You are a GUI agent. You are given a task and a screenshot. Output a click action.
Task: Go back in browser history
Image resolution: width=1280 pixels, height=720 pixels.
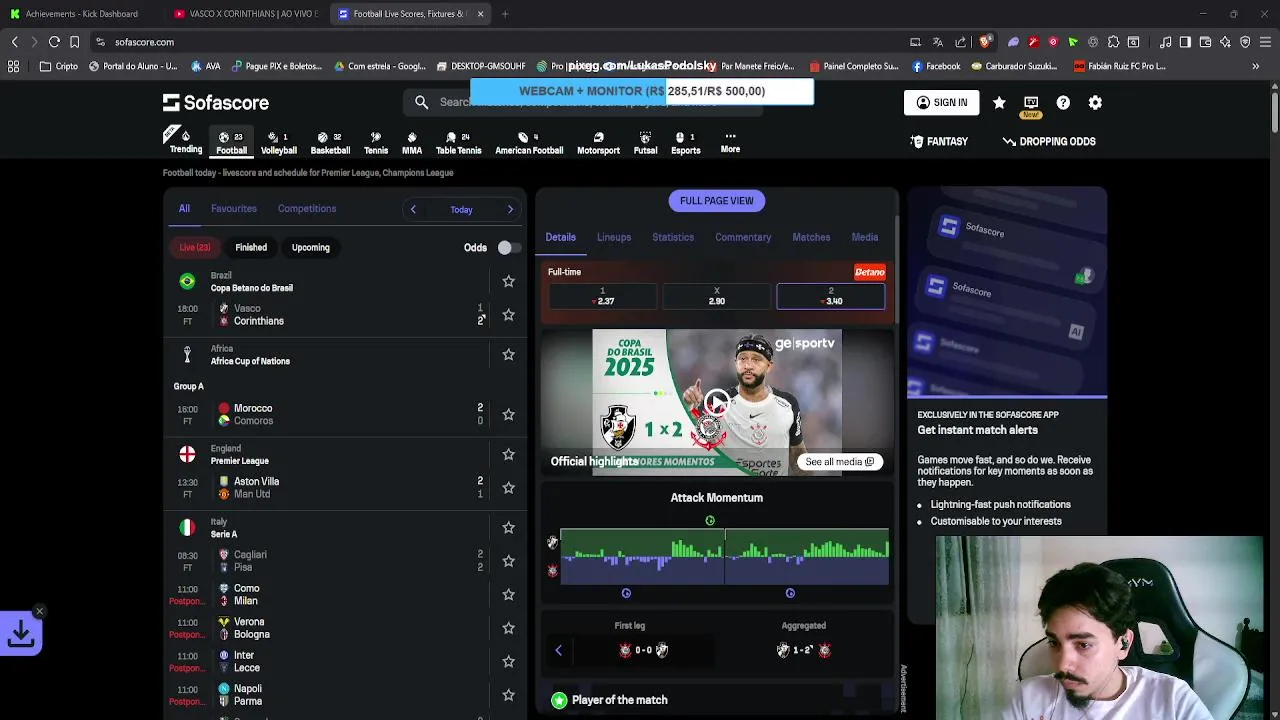[x=14, y=42]
